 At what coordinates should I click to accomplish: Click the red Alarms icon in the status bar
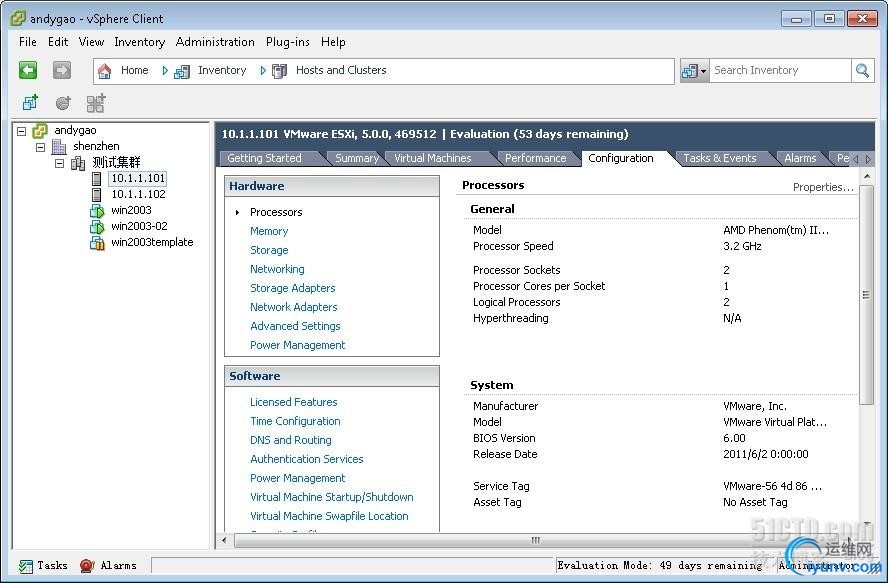[x=87, y=565]
